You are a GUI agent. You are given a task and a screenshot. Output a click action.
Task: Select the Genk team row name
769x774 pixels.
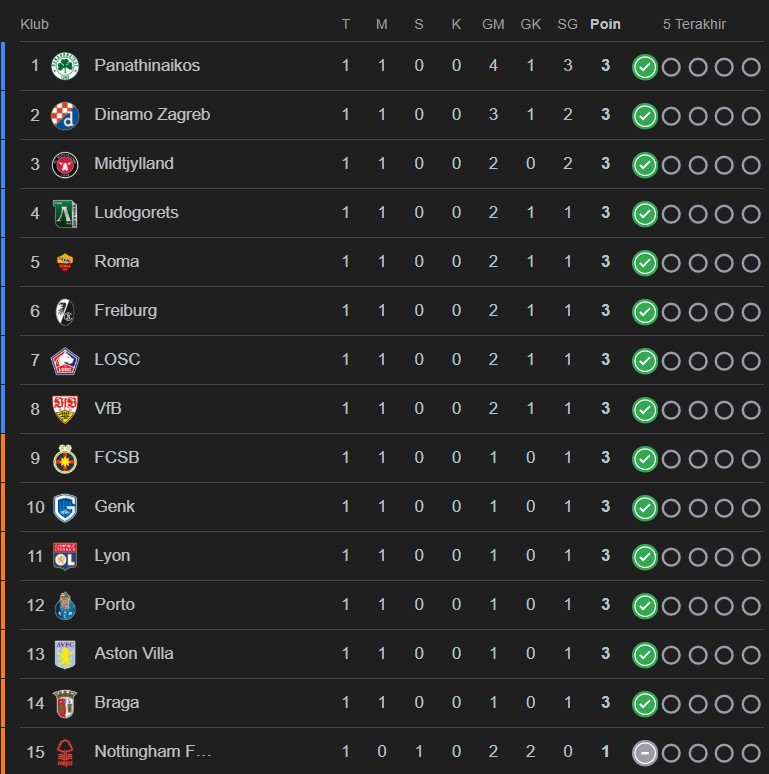114,507
